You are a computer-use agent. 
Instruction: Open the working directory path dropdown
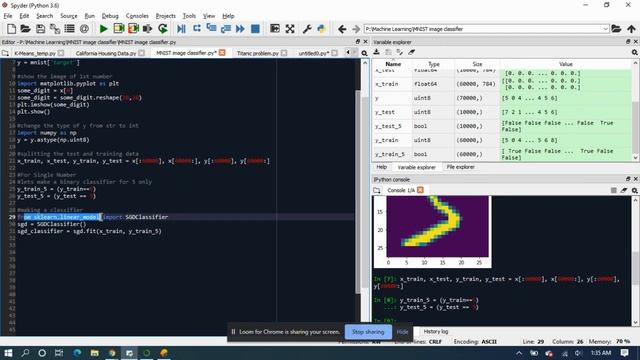pos(605,29)
